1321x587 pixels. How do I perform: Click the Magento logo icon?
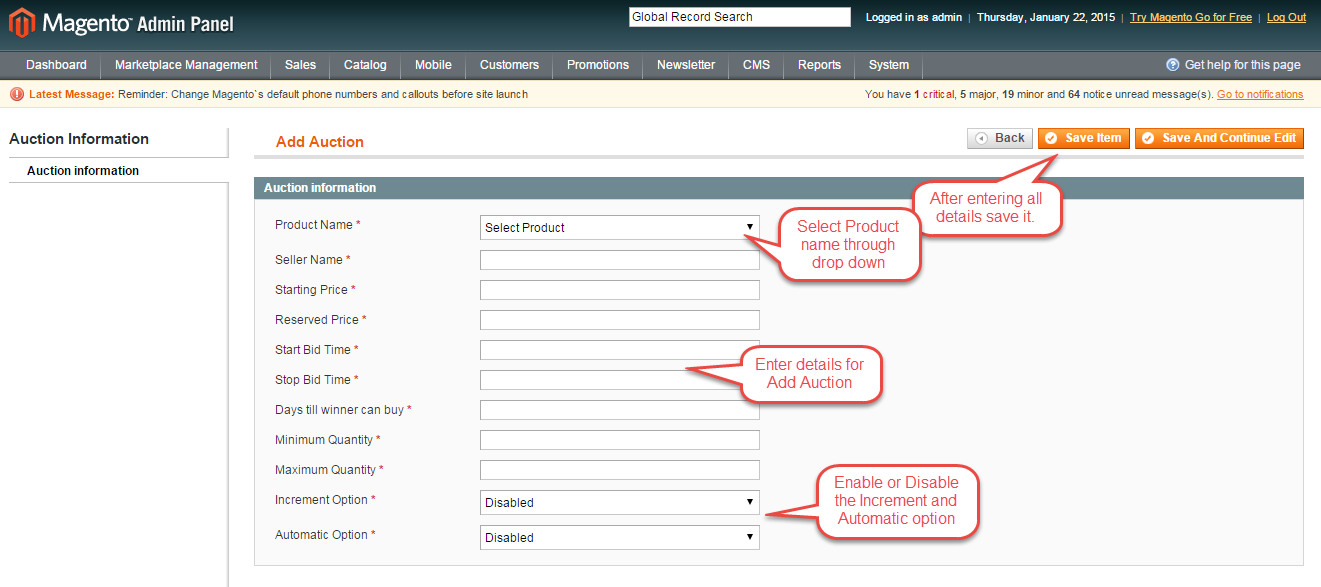[x=21, y=22]
